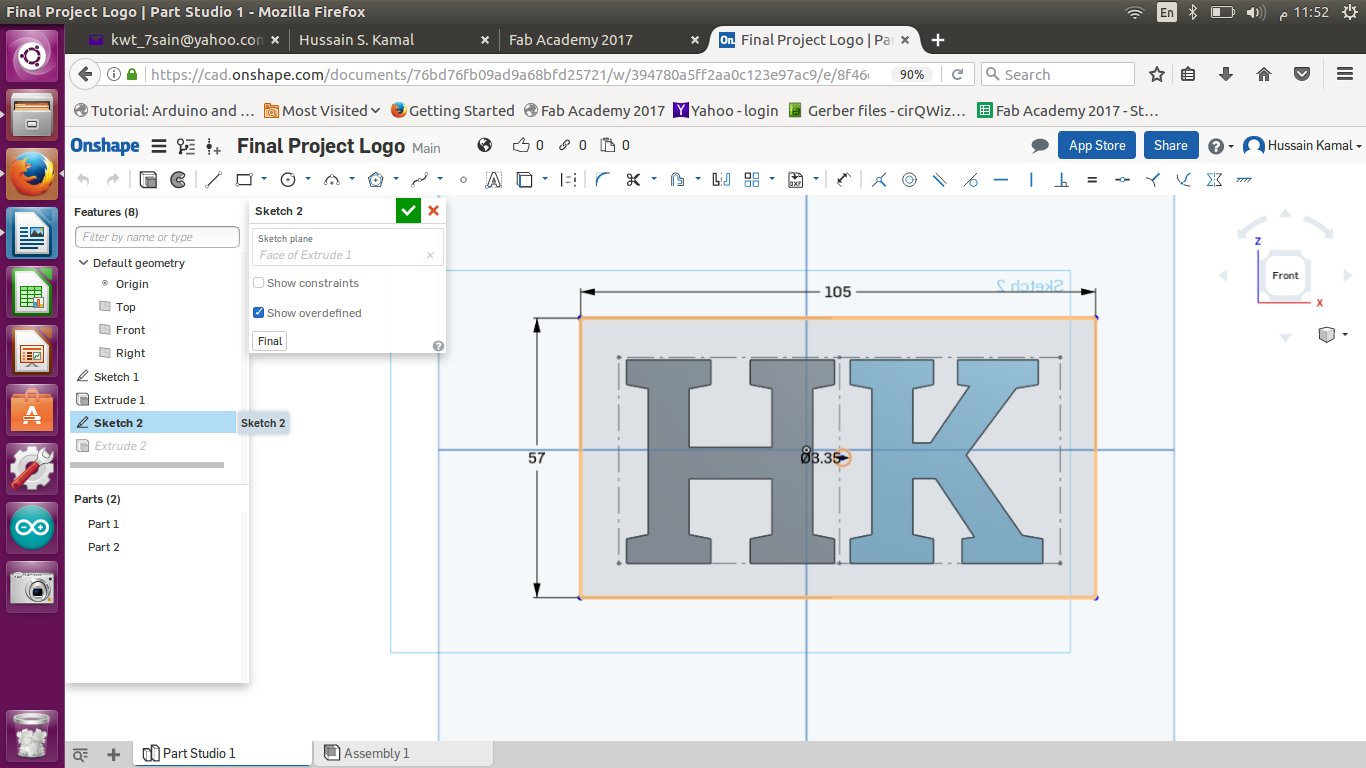Apply the Perpendicular constraint tool
This screenshot has height=768, width=1366.
1062,180
